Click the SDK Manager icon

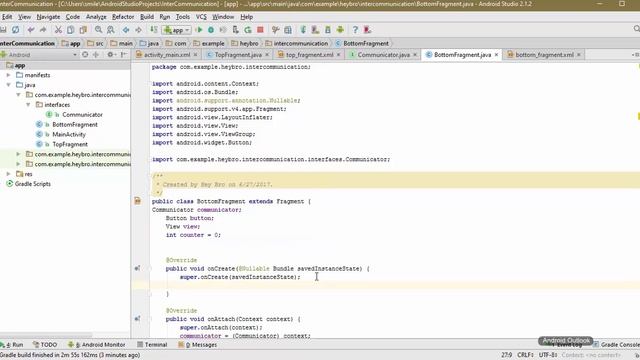point(328,30)
